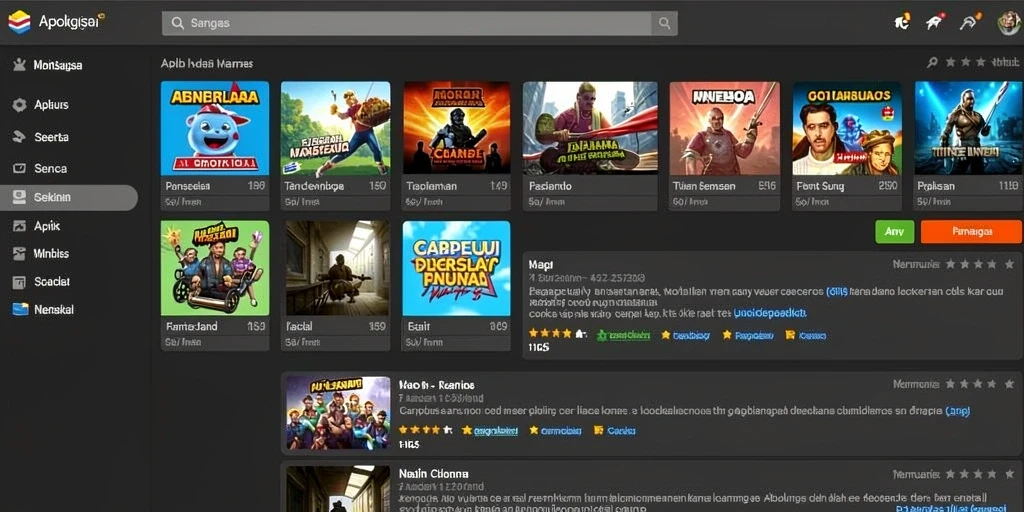Open the Scaclat sidebar icon
The image size is (1024, 512).
[20, 282]
